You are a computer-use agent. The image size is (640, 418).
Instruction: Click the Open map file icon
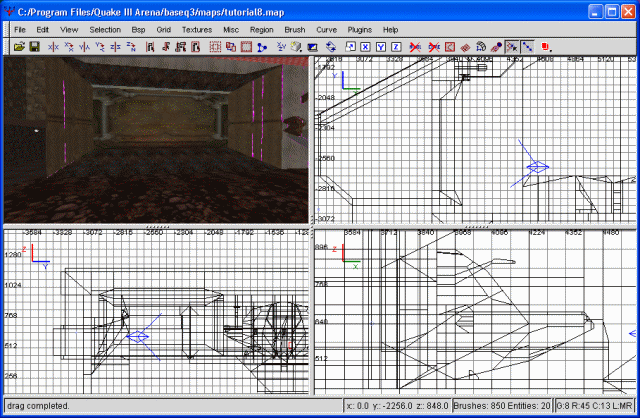pyautogui.click(x=19, y=47)
